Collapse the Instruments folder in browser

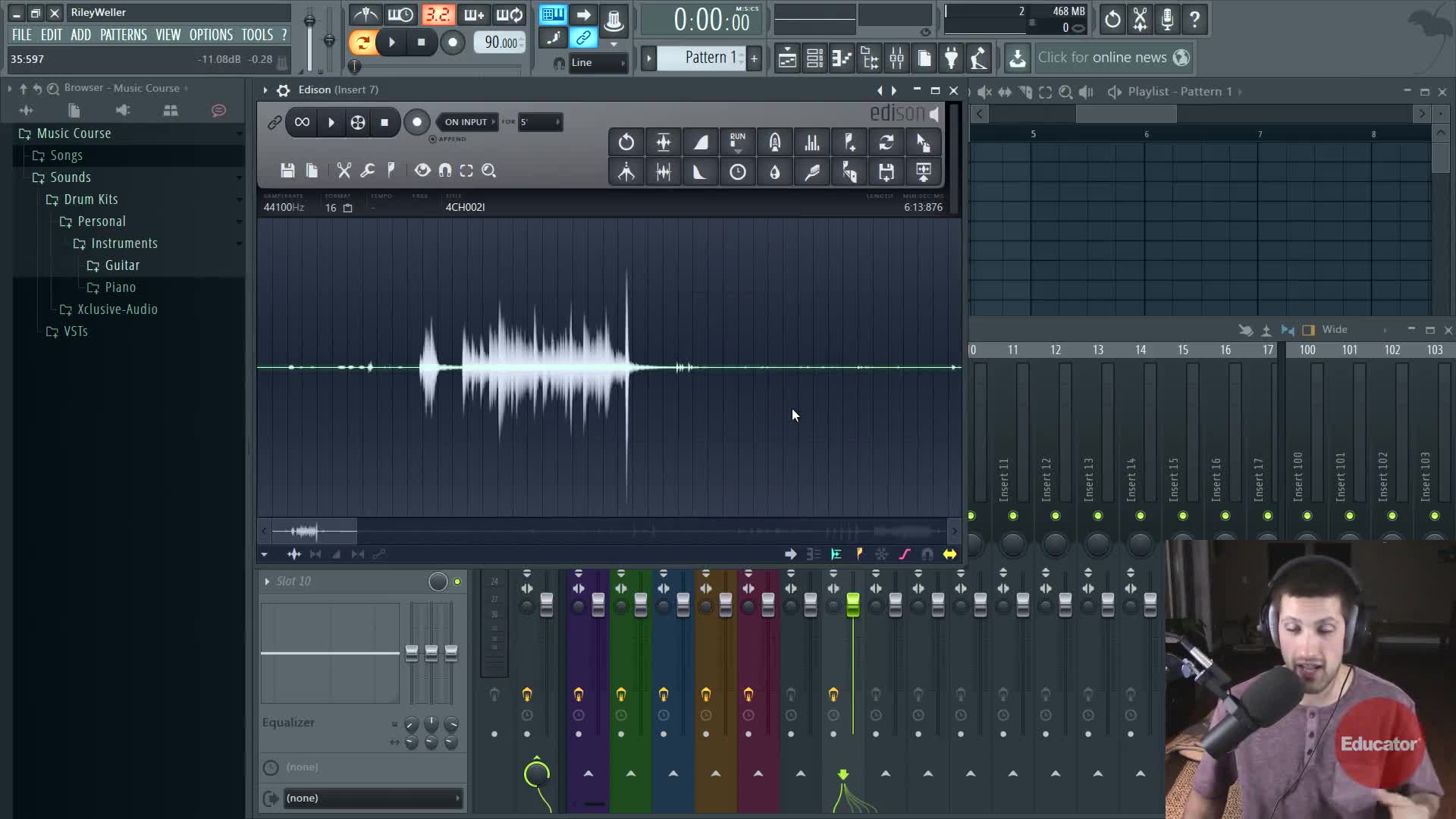[124, 243]
